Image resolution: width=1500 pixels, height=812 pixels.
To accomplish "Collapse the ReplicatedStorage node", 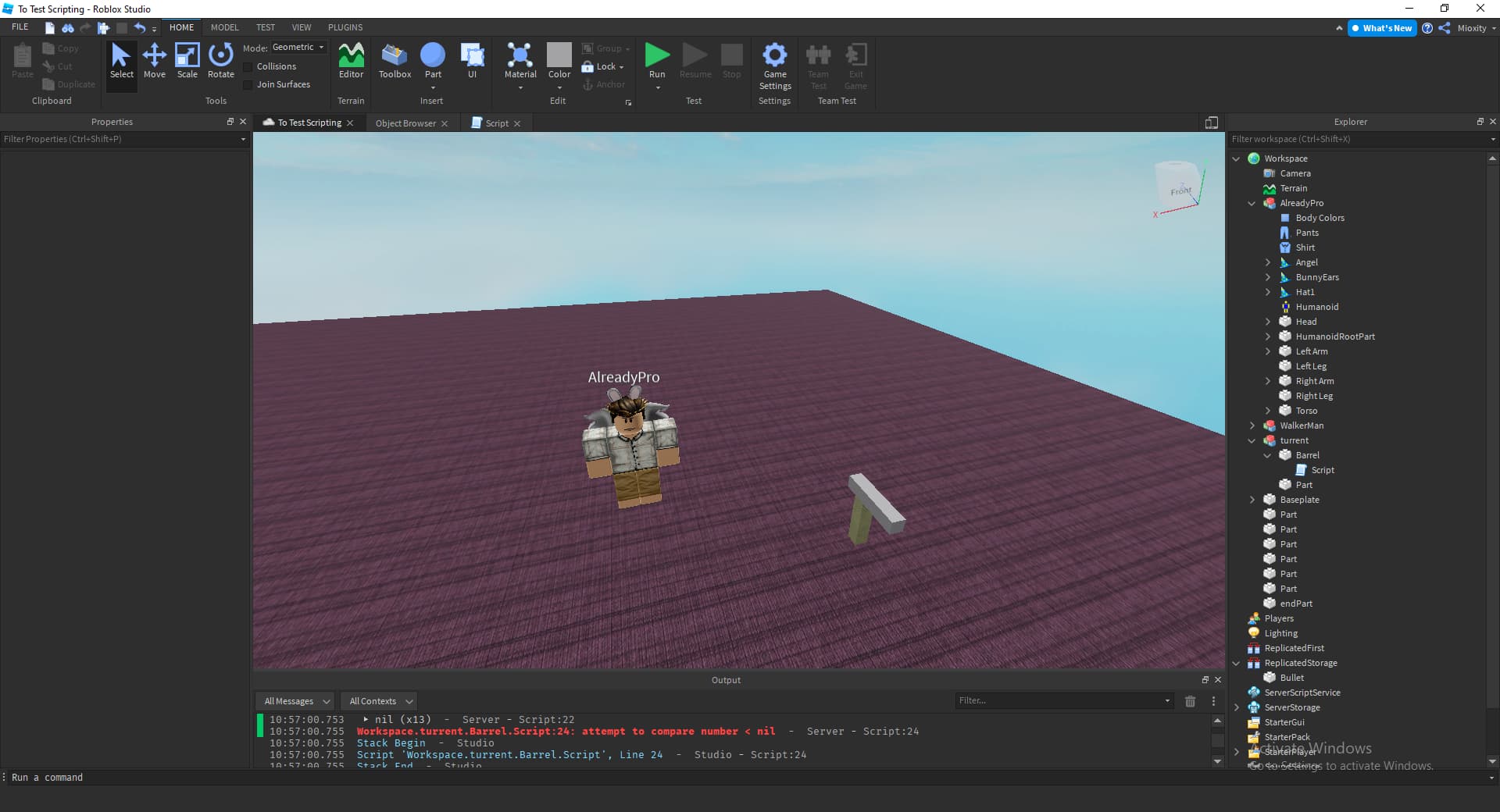I will 1236,663.
